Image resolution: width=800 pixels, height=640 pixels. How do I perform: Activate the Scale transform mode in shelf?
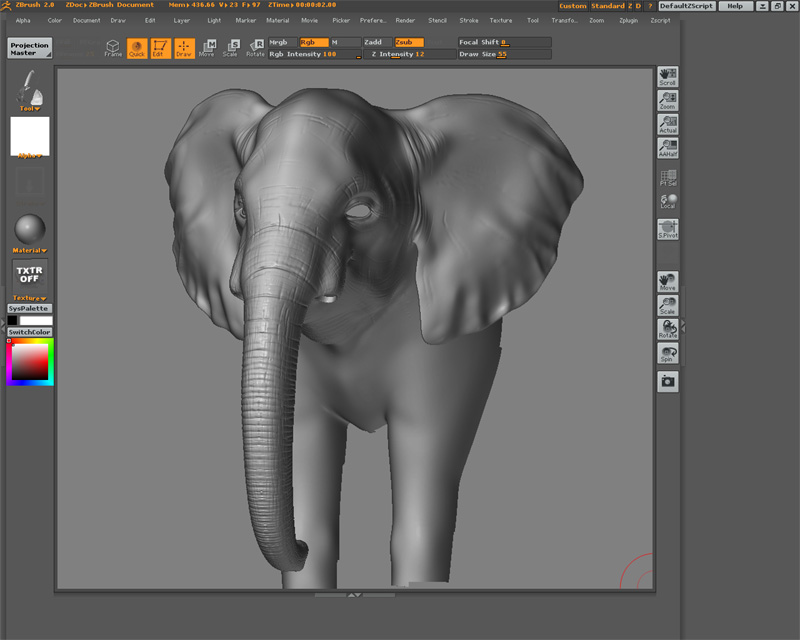[231, 48]
